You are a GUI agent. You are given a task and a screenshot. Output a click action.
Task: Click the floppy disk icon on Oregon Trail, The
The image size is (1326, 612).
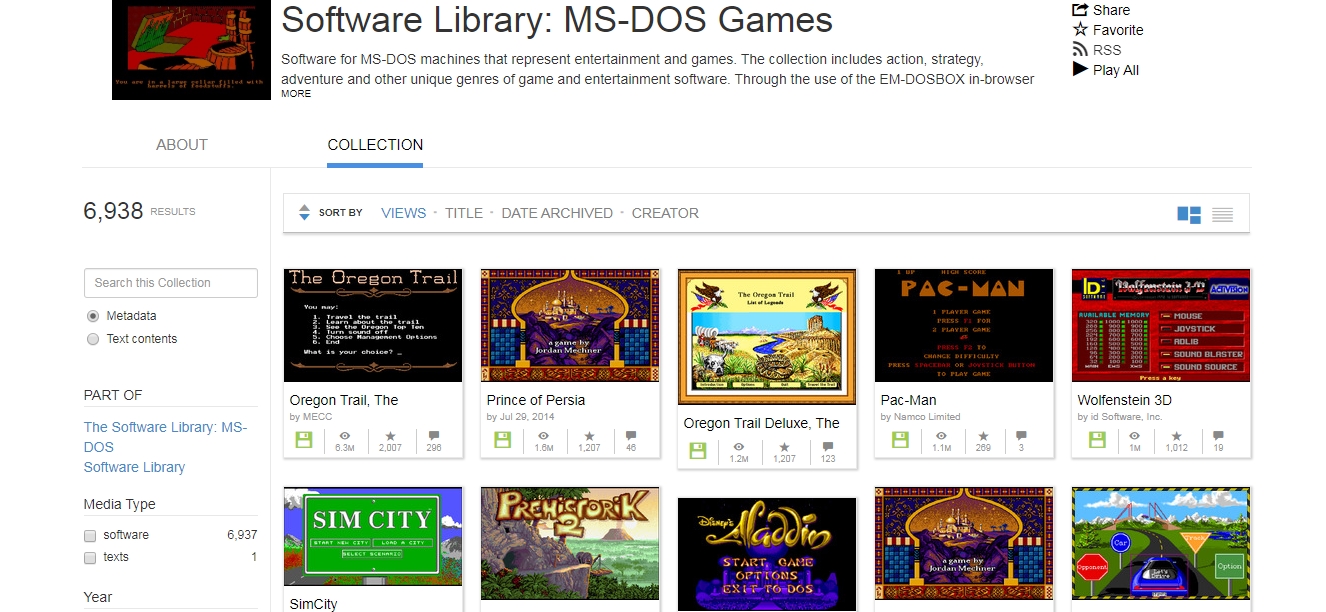coord(304,440)
